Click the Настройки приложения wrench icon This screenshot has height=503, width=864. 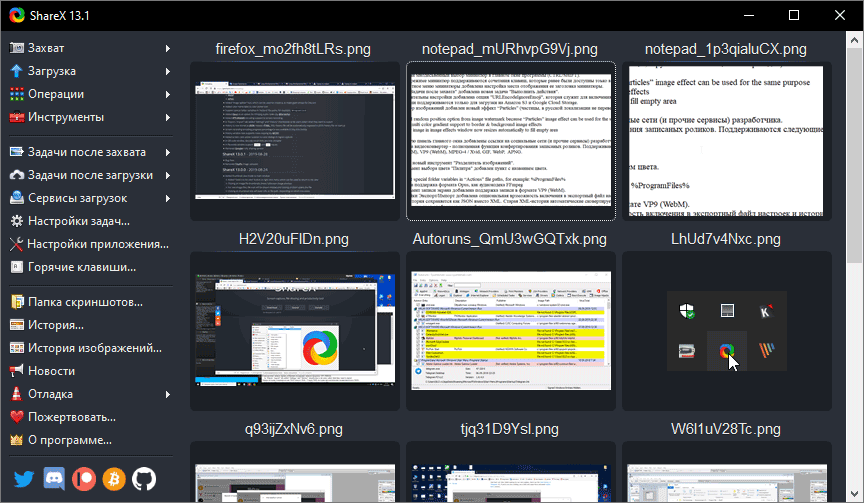click(17, 244)
